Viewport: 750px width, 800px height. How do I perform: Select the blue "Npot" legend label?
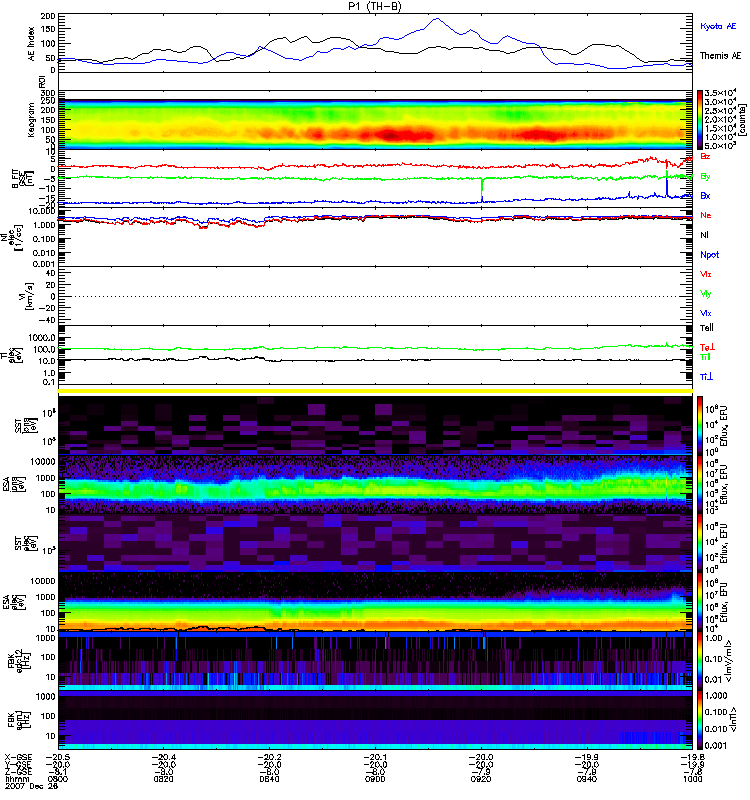pyautogui.click(x=710, y=255)
